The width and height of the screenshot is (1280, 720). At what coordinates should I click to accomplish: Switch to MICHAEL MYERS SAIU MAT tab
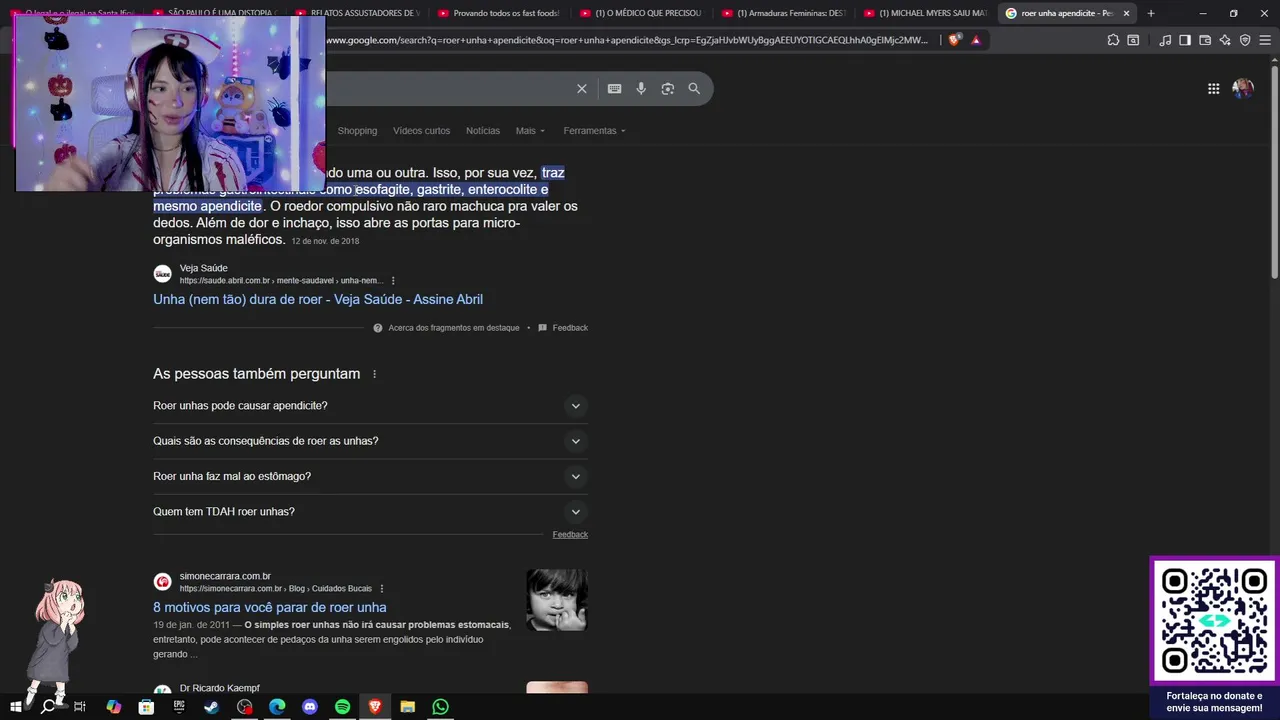tap(925, 13)
